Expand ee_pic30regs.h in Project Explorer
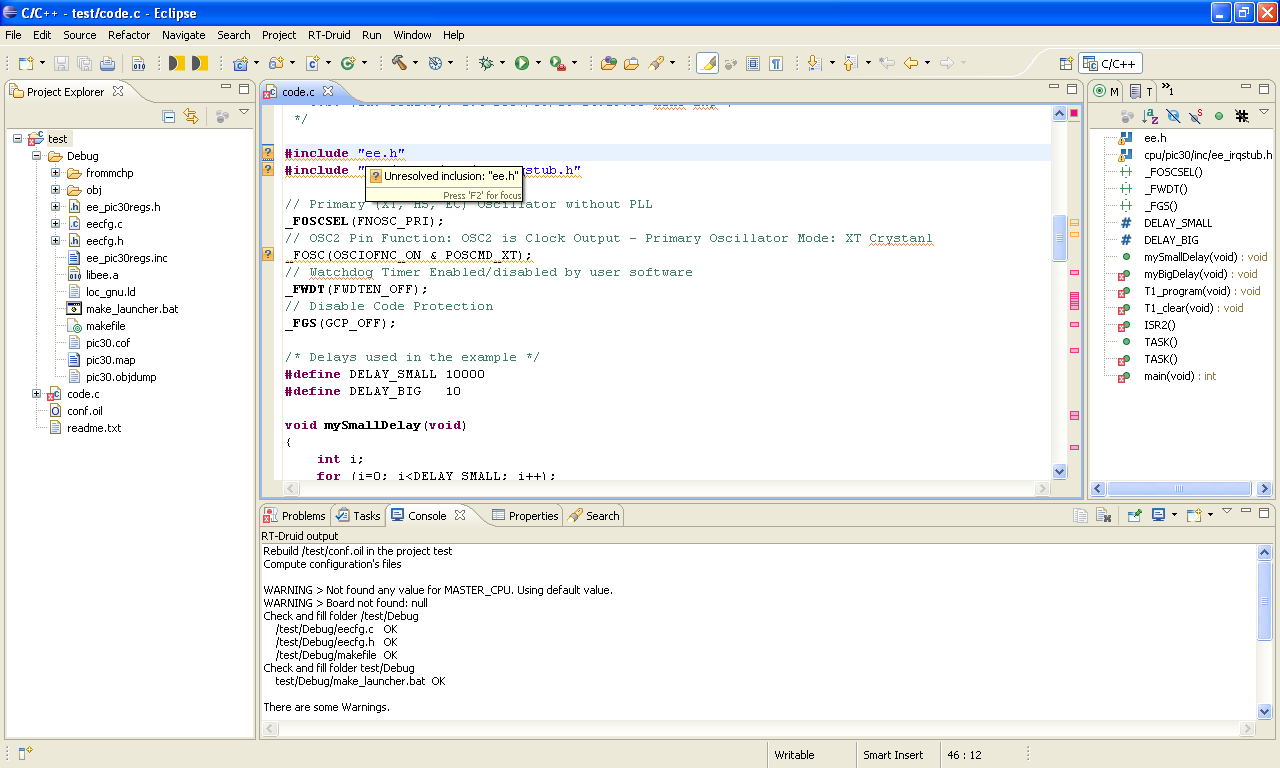 click(x=56, y=207)
